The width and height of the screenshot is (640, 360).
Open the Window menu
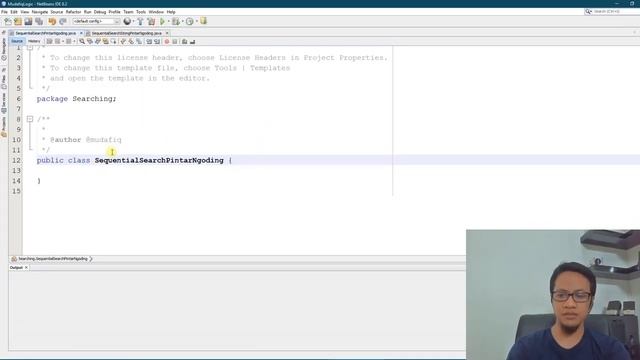click(156, 12)
